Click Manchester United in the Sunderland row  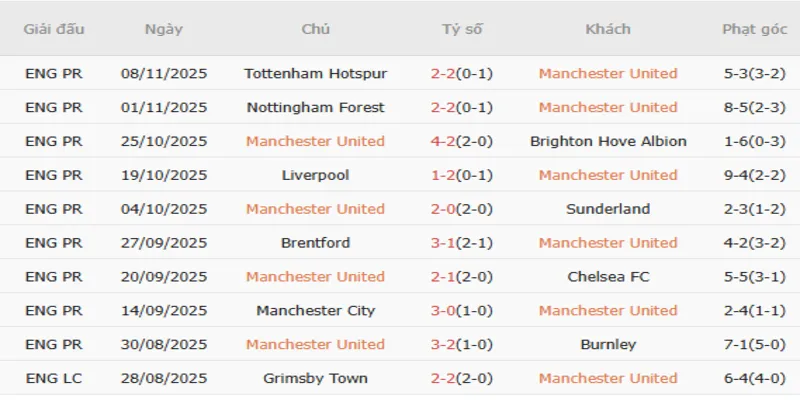tap(315, 209)
